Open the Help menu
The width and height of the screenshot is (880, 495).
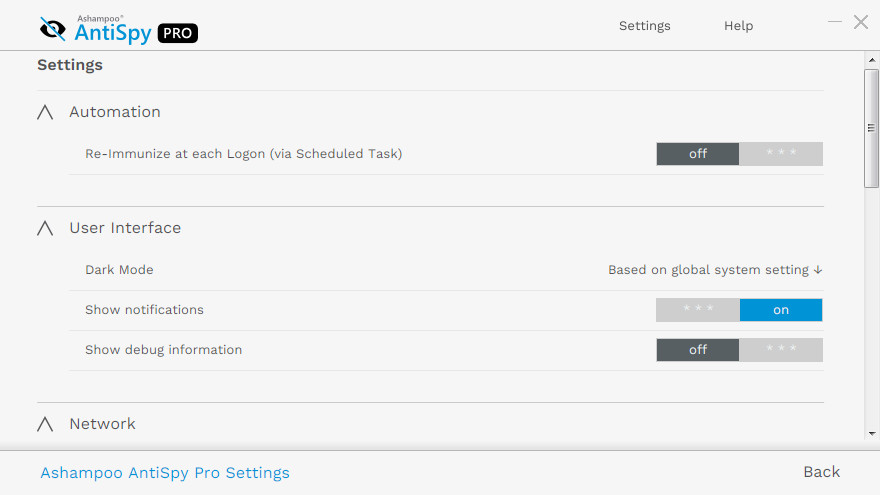(x=738, y=26)
